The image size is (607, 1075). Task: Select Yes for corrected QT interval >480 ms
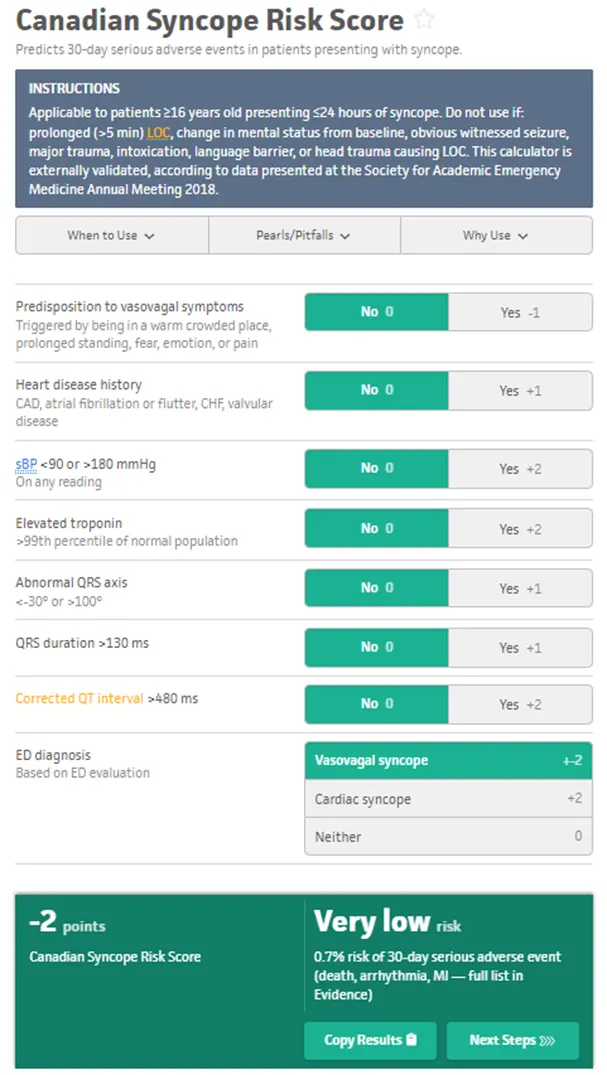pos(520,704)
